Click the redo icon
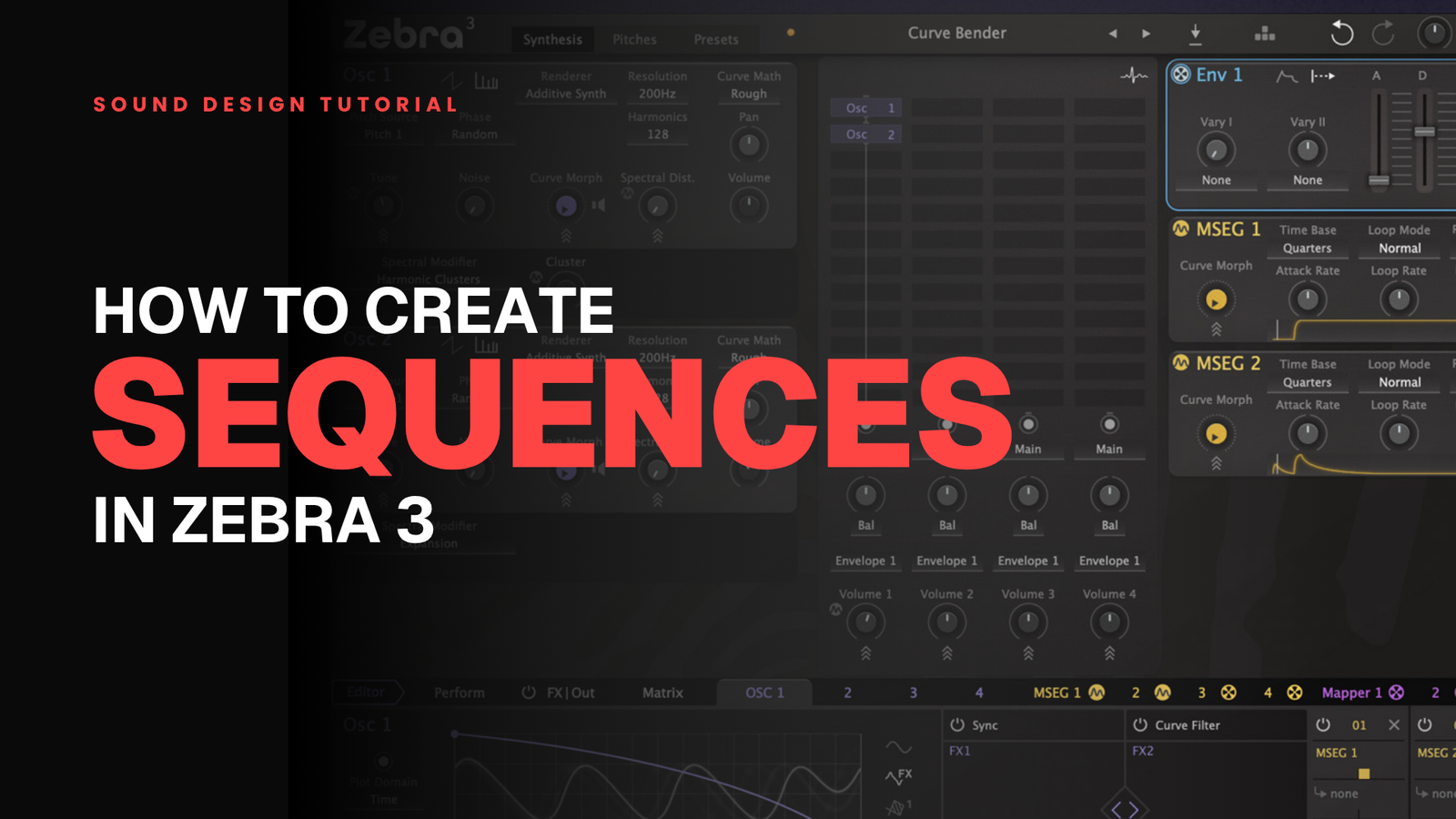Image resolution: width=1456 pixels, height=819 pixels. 1383,34
